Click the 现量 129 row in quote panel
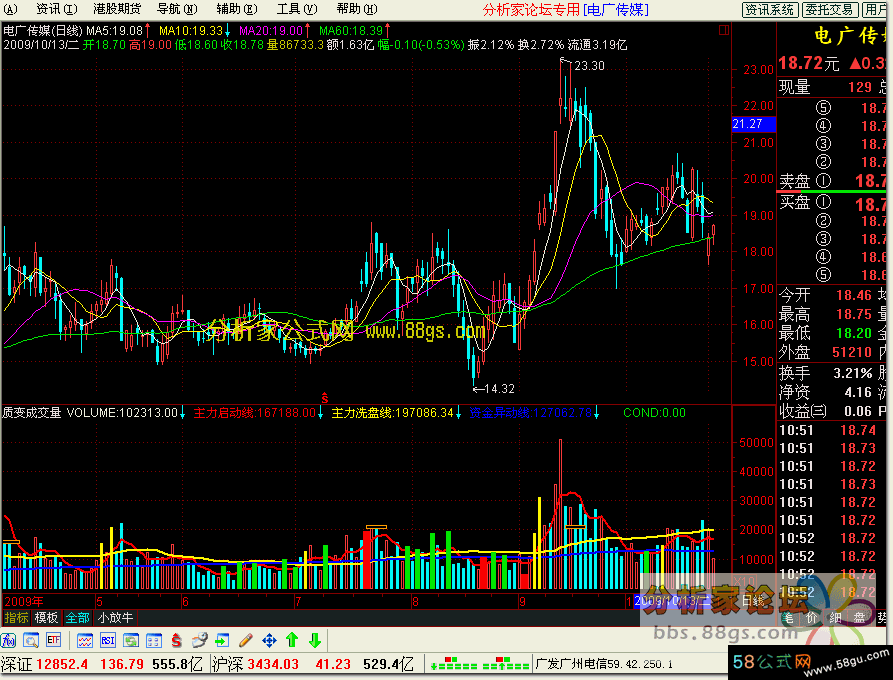Image resolution: width=893 pixels, height=680 pixels. [825, 87]
